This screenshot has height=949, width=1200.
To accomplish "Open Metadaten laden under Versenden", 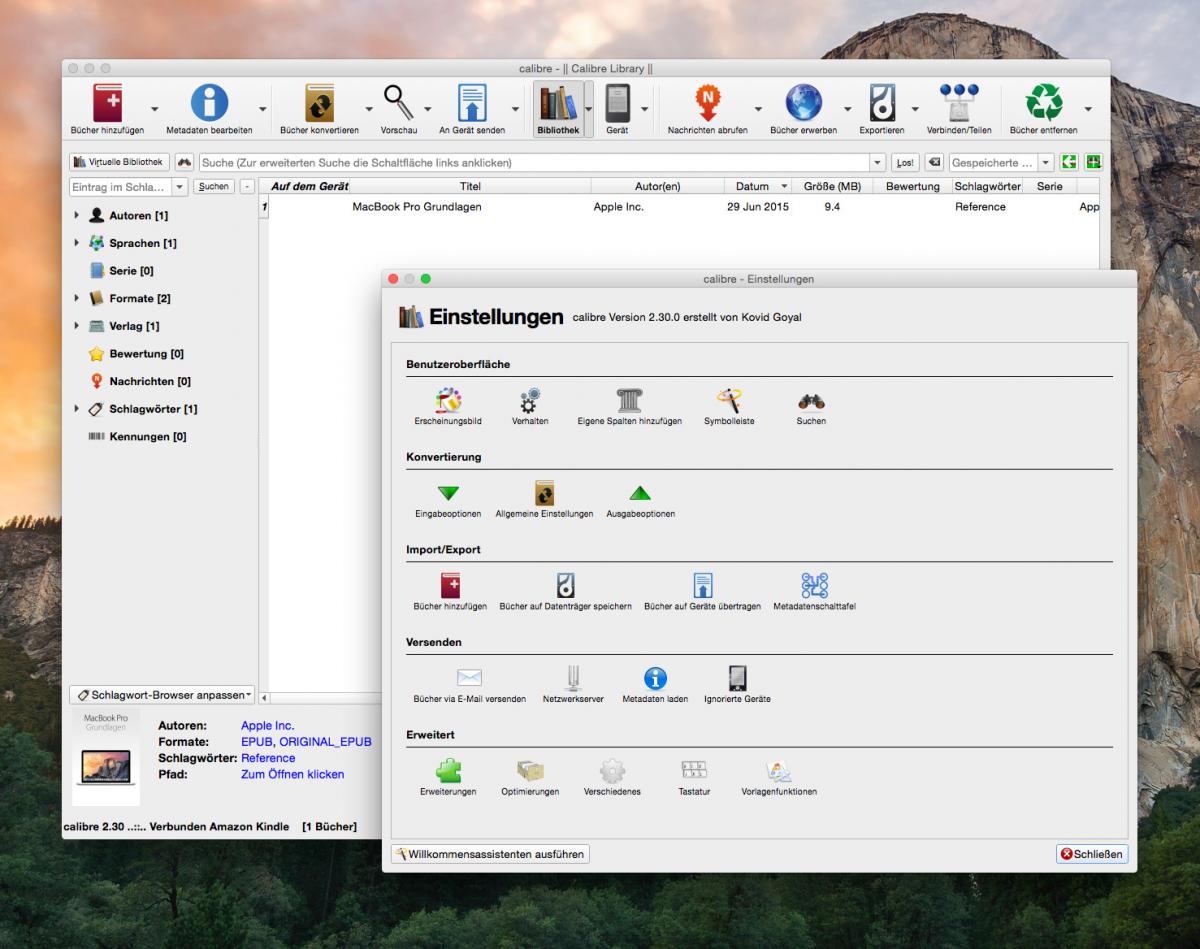I will [x=655, y=678].
